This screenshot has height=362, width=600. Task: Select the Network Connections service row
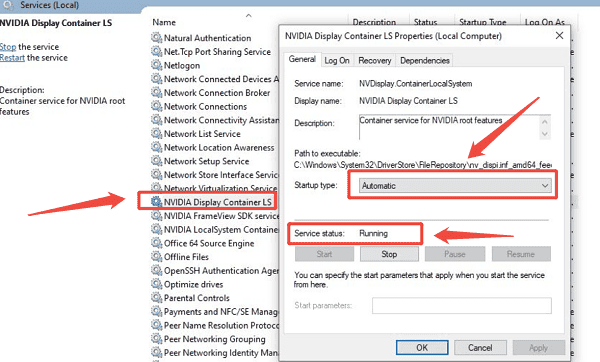pyautogui.click(x=205, y=106)
